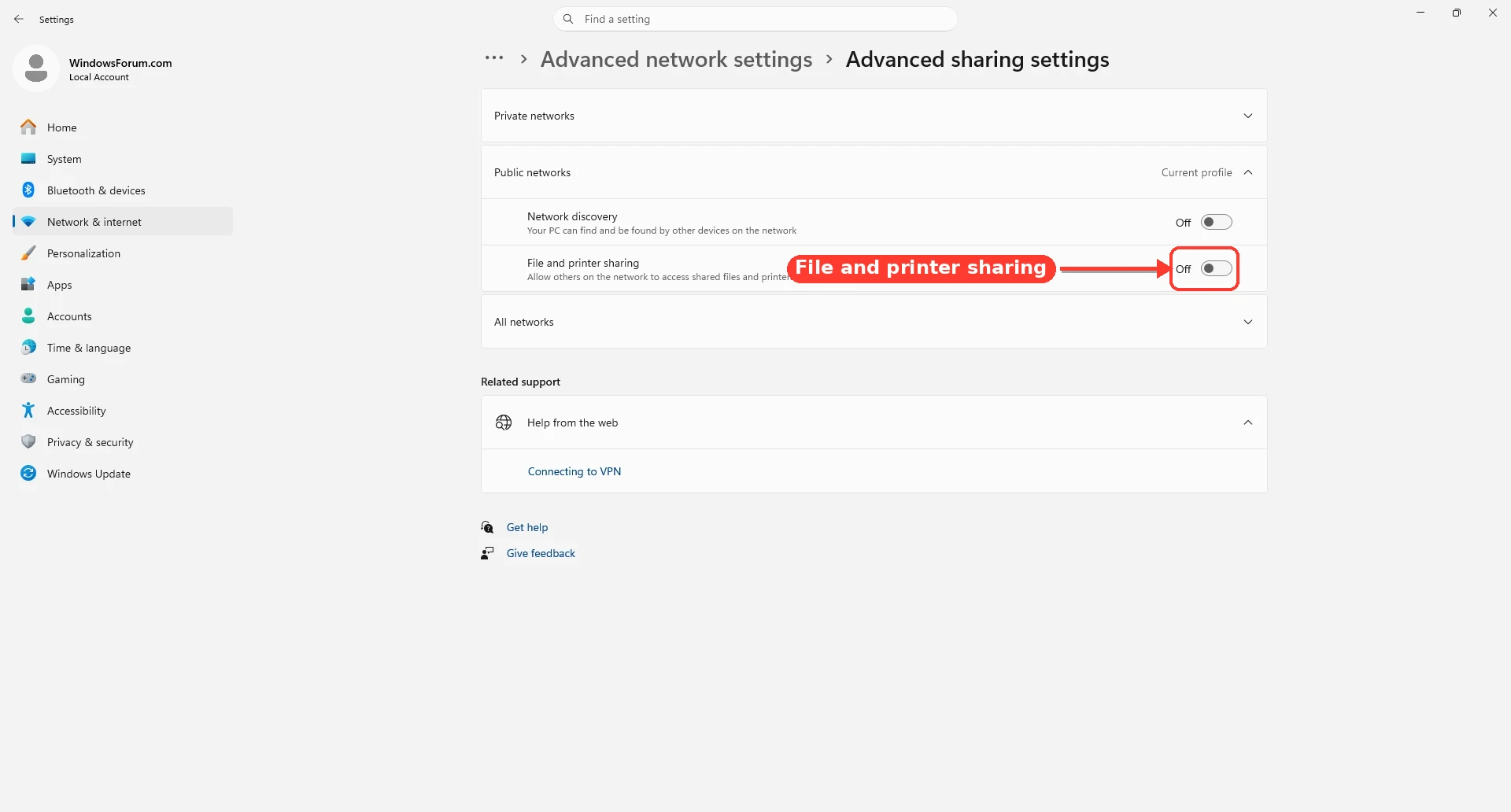Click the Accessibility figure icon

(28, 410)
